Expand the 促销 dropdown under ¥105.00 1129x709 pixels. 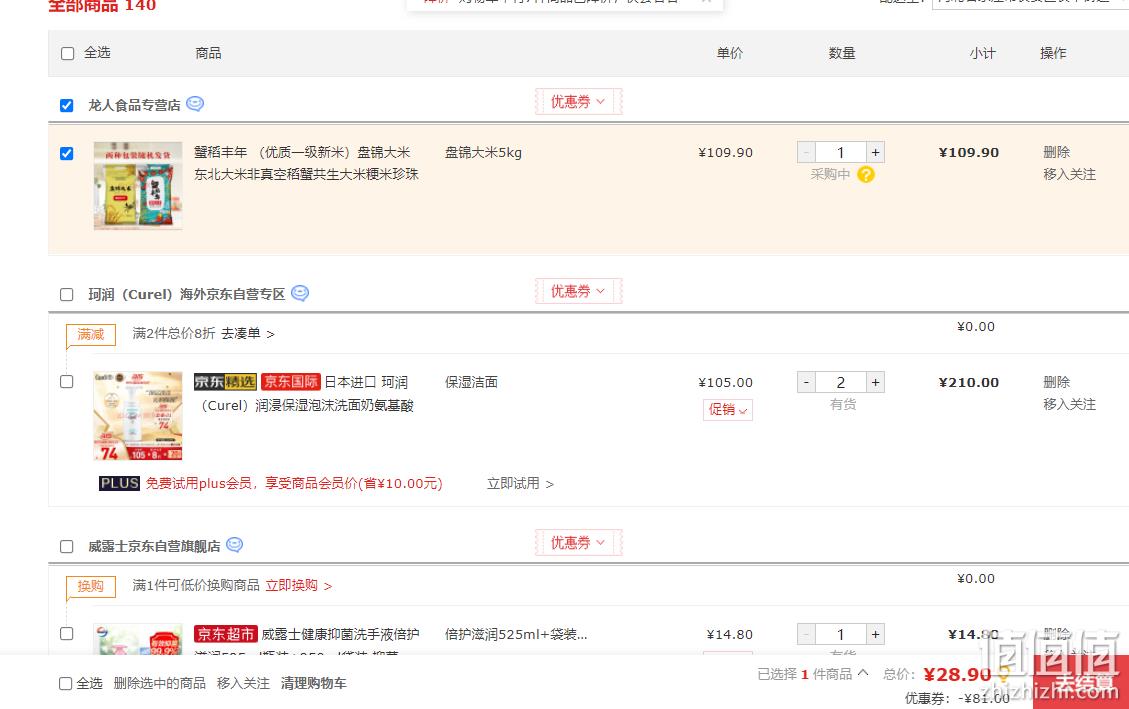point(728,410)
